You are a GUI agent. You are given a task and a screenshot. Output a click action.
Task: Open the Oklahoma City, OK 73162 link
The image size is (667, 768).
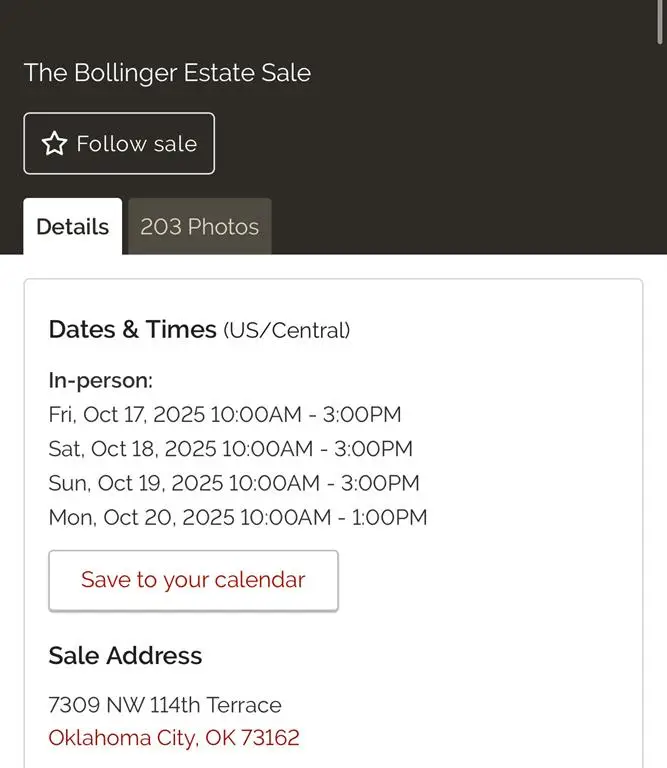click(173, 739)
